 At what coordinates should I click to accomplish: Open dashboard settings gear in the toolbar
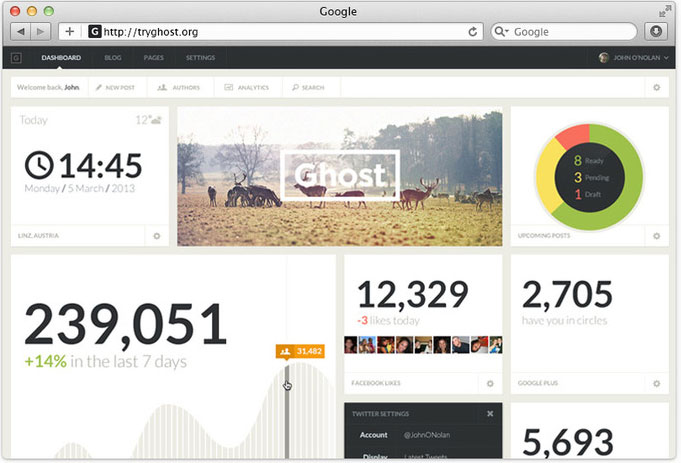(x=657, y=87)
